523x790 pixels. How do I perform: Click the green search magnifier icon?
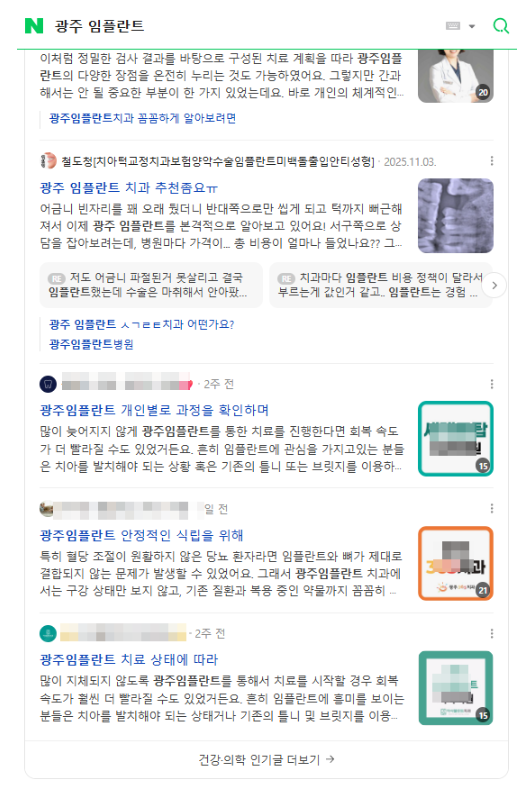[500, 26]
